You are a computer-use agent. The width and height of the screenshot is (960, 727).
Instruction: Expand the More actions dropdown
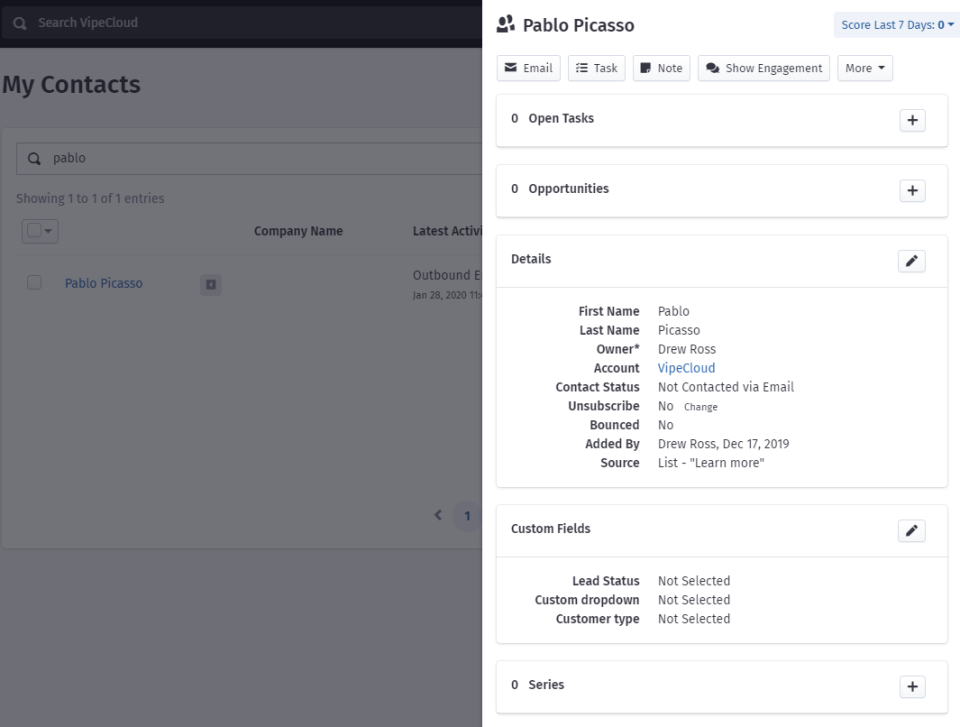click(864, 68)
